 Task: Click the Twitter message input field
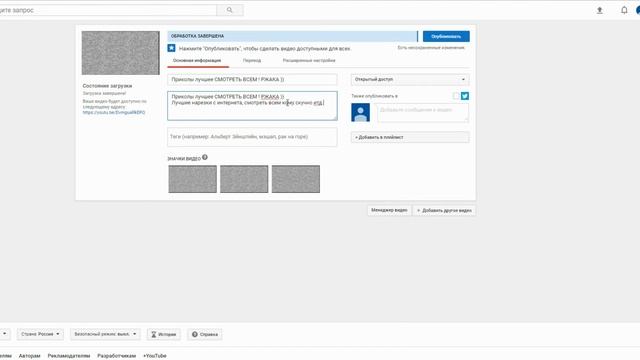423,113
